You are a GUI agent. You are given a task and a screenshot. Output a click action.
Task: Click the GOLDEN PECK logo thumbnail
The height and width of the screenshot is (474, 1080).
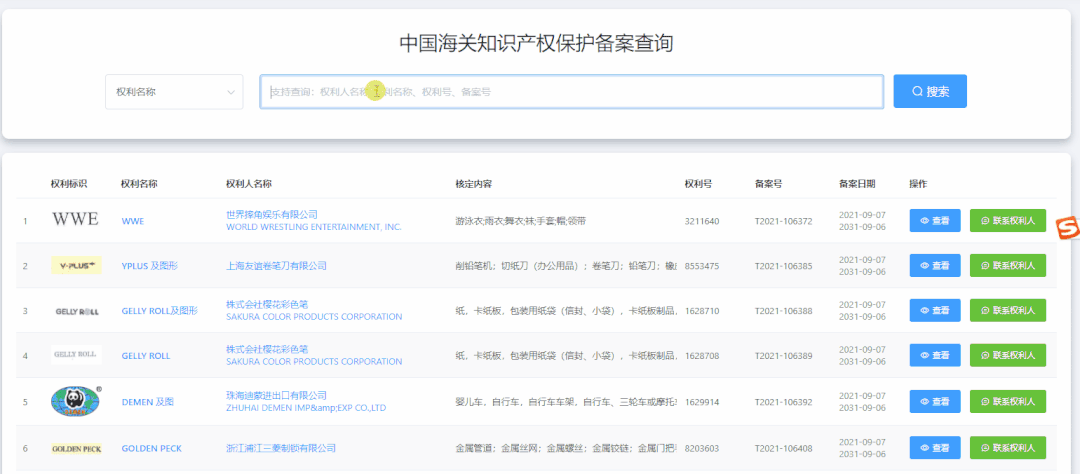click(76, 449)
